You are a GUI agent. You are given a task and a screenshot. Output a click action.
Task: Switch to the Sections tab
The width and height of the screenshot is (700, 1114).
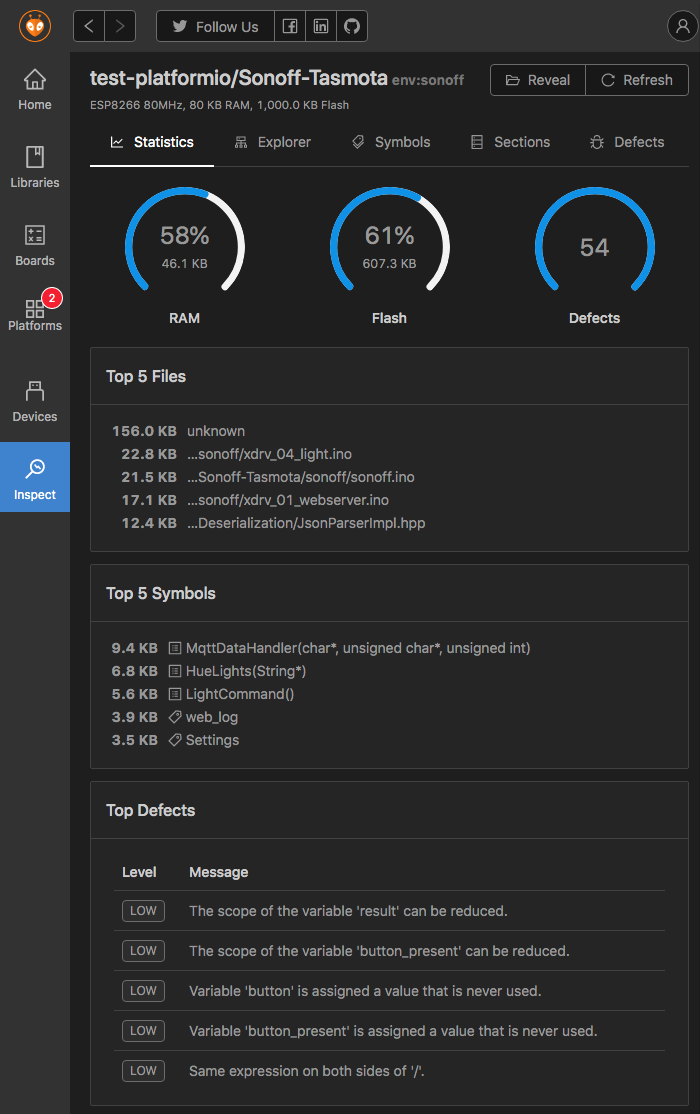(510, 142)
